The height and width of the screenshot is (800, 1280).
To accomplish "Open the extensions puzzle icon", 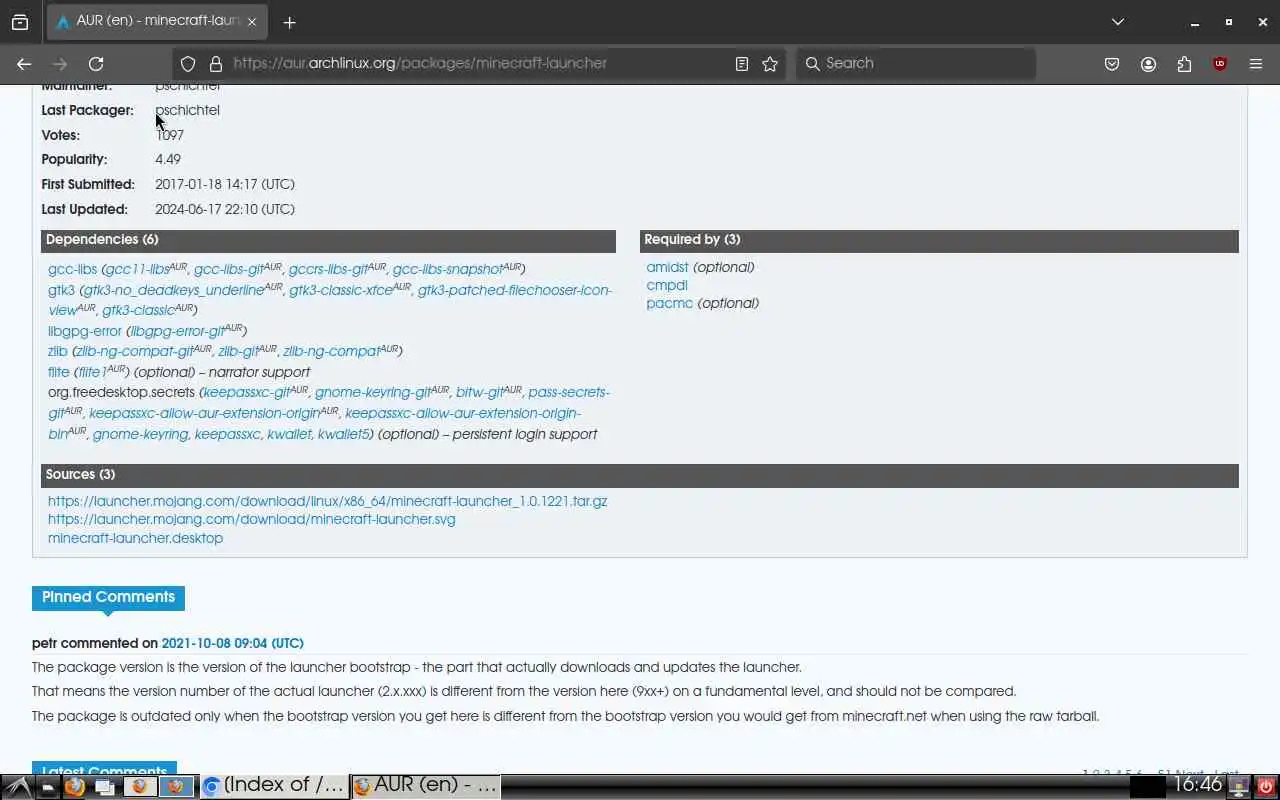I will [1184, 63].
